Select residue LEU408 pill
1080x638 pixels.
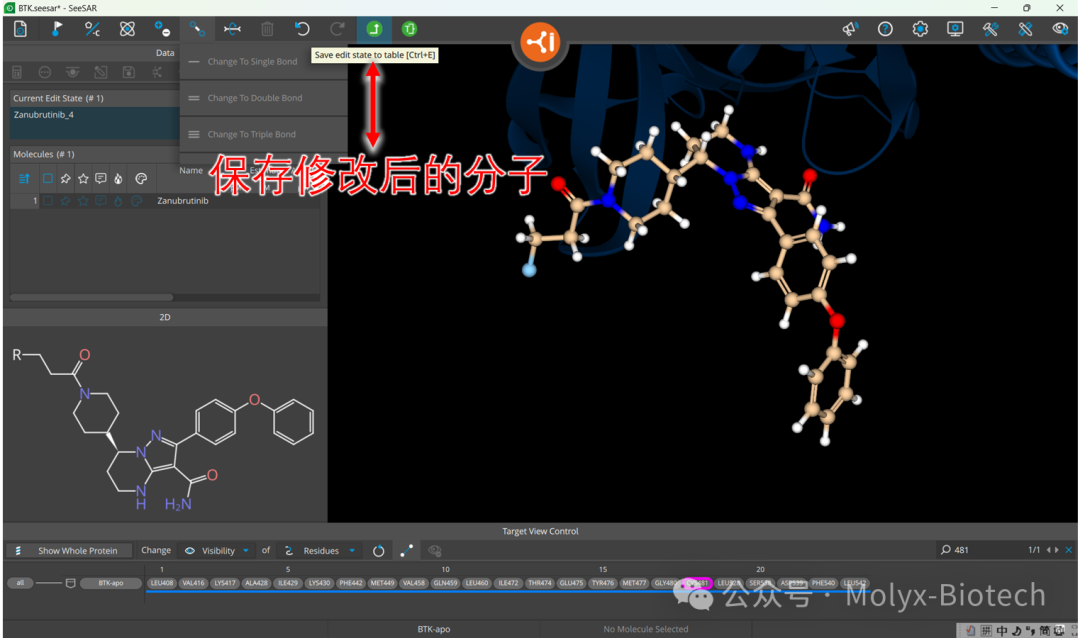162,583
